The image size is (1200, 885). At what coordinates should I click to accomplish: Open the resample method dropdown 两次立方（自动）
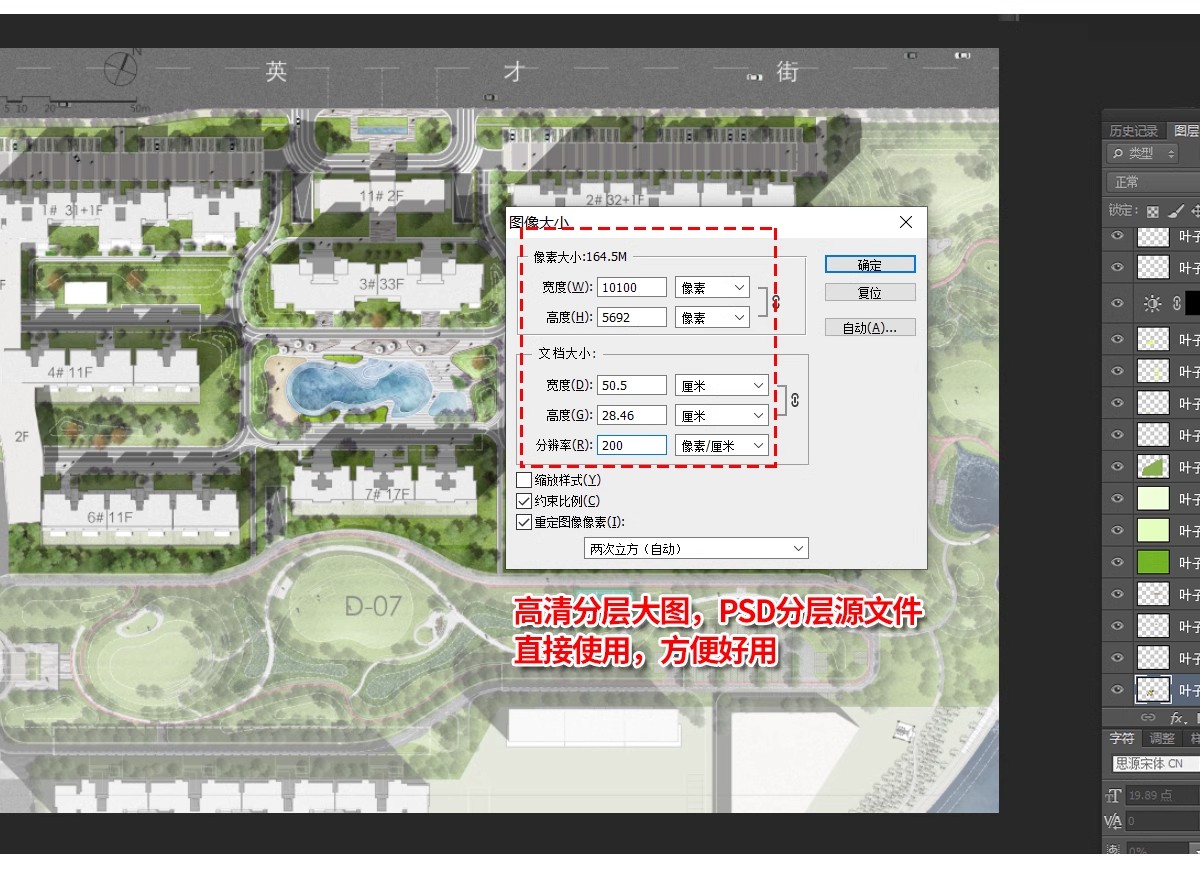[x=694, y=547]
